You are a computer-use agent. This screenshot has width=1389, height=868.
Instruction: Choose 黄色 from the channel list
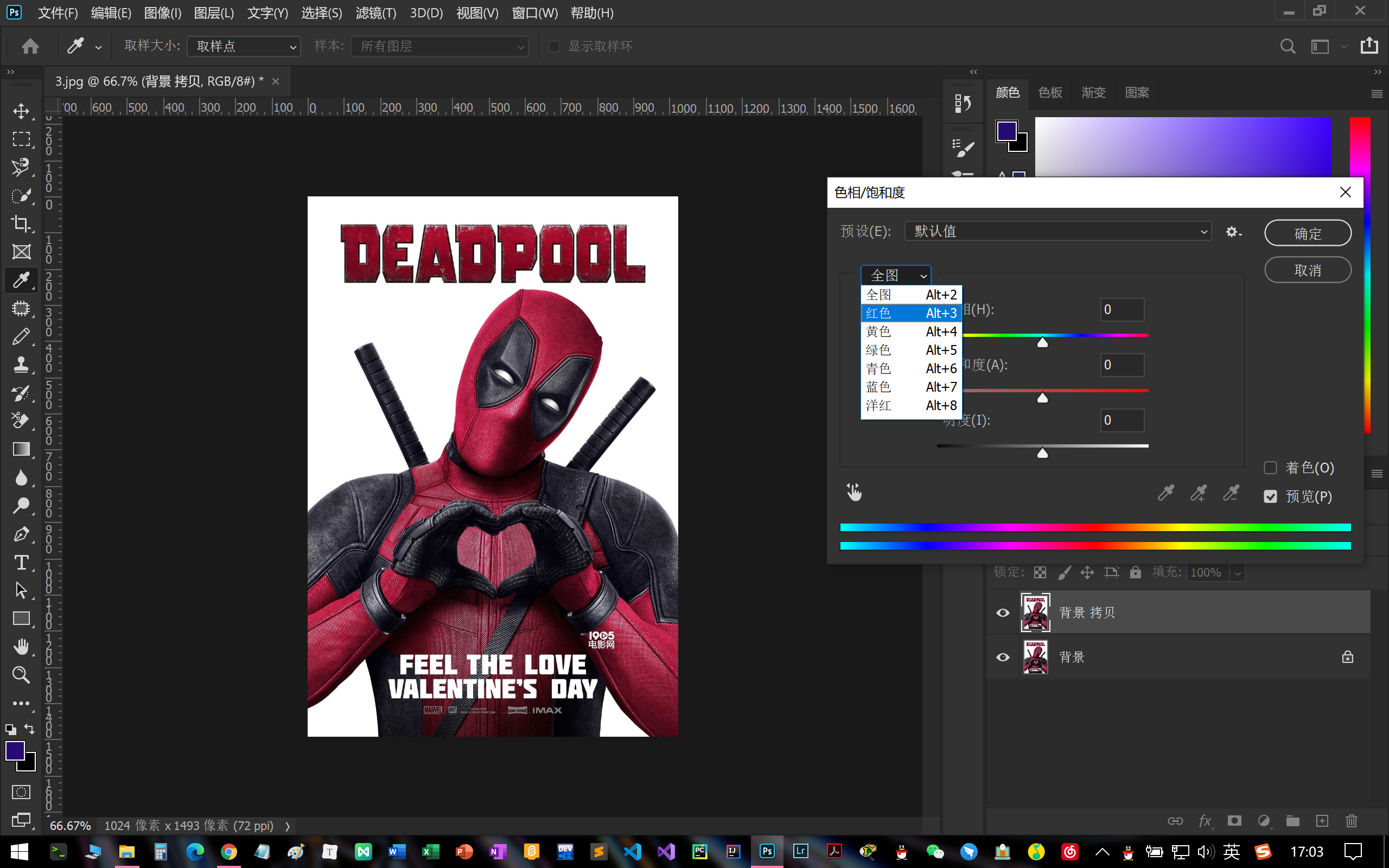coord(911,331)
